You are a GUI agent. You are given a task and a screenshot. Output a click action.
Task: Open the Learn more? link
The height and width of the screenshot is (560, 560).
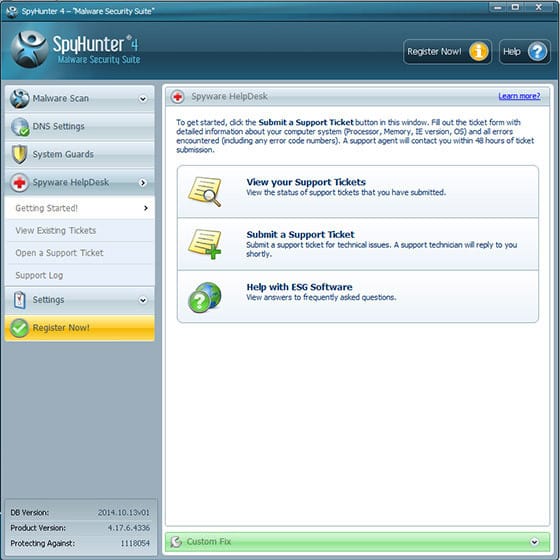pos(519,96)
